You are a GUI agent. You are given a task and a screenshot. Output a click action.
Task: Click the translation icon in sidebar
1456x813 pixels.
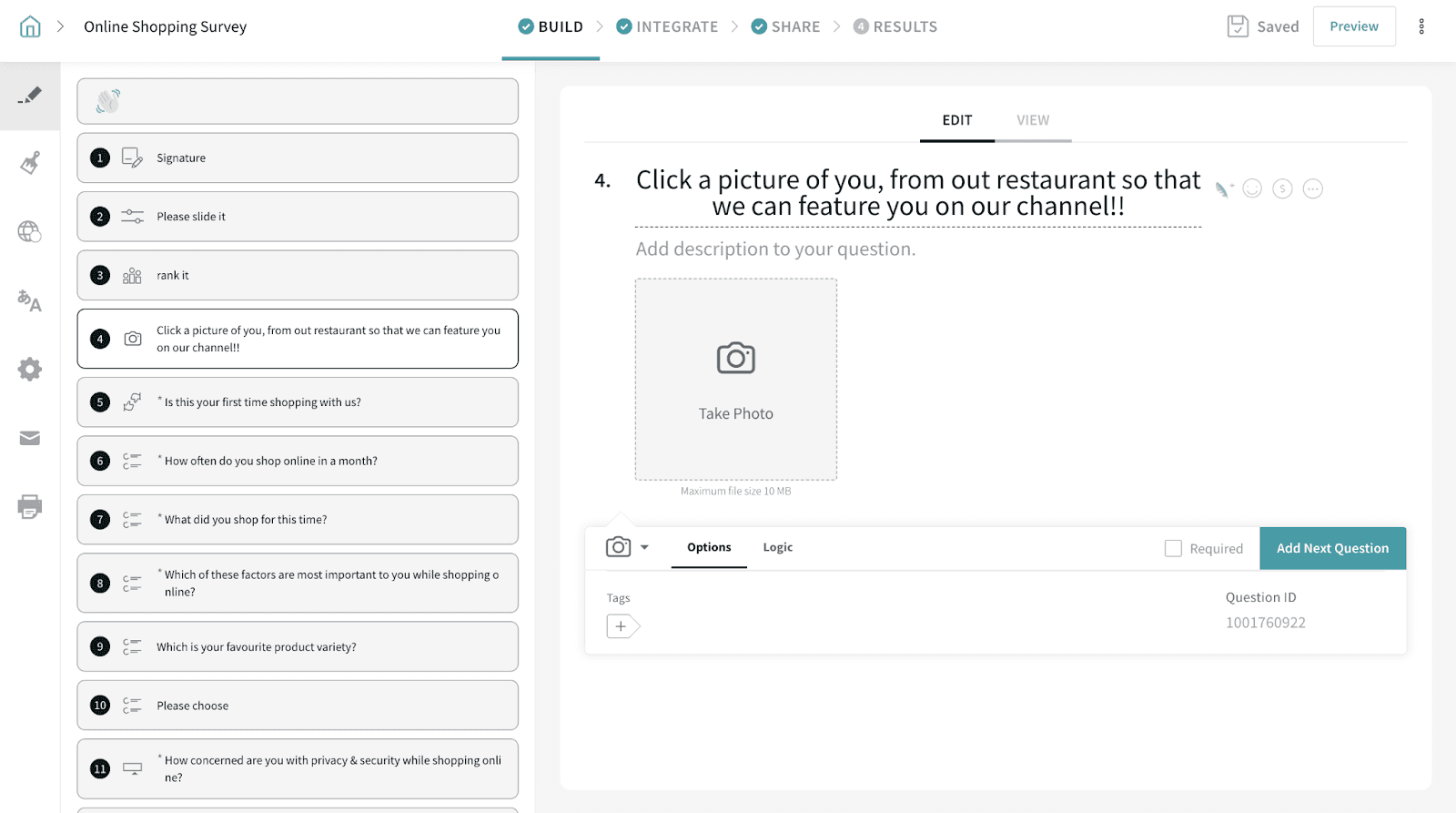(30, 300)
